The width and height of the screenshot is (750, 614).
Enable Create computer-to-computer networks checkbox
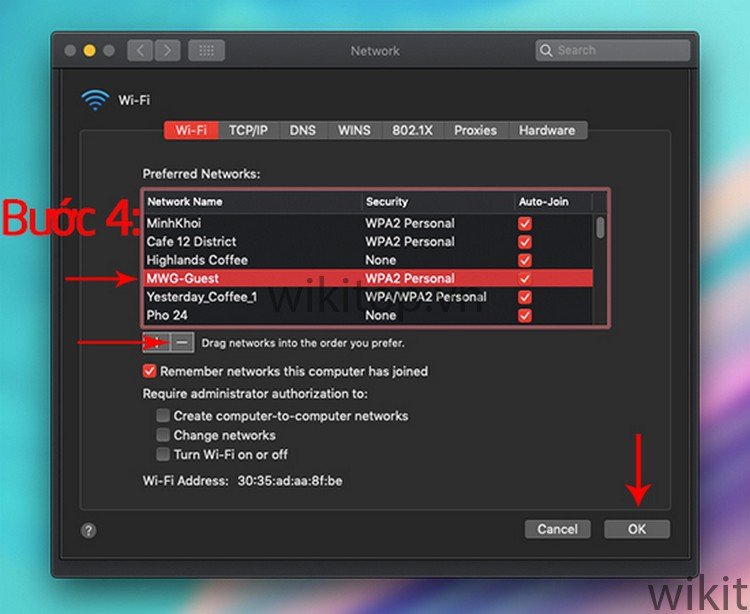(162, 416)
